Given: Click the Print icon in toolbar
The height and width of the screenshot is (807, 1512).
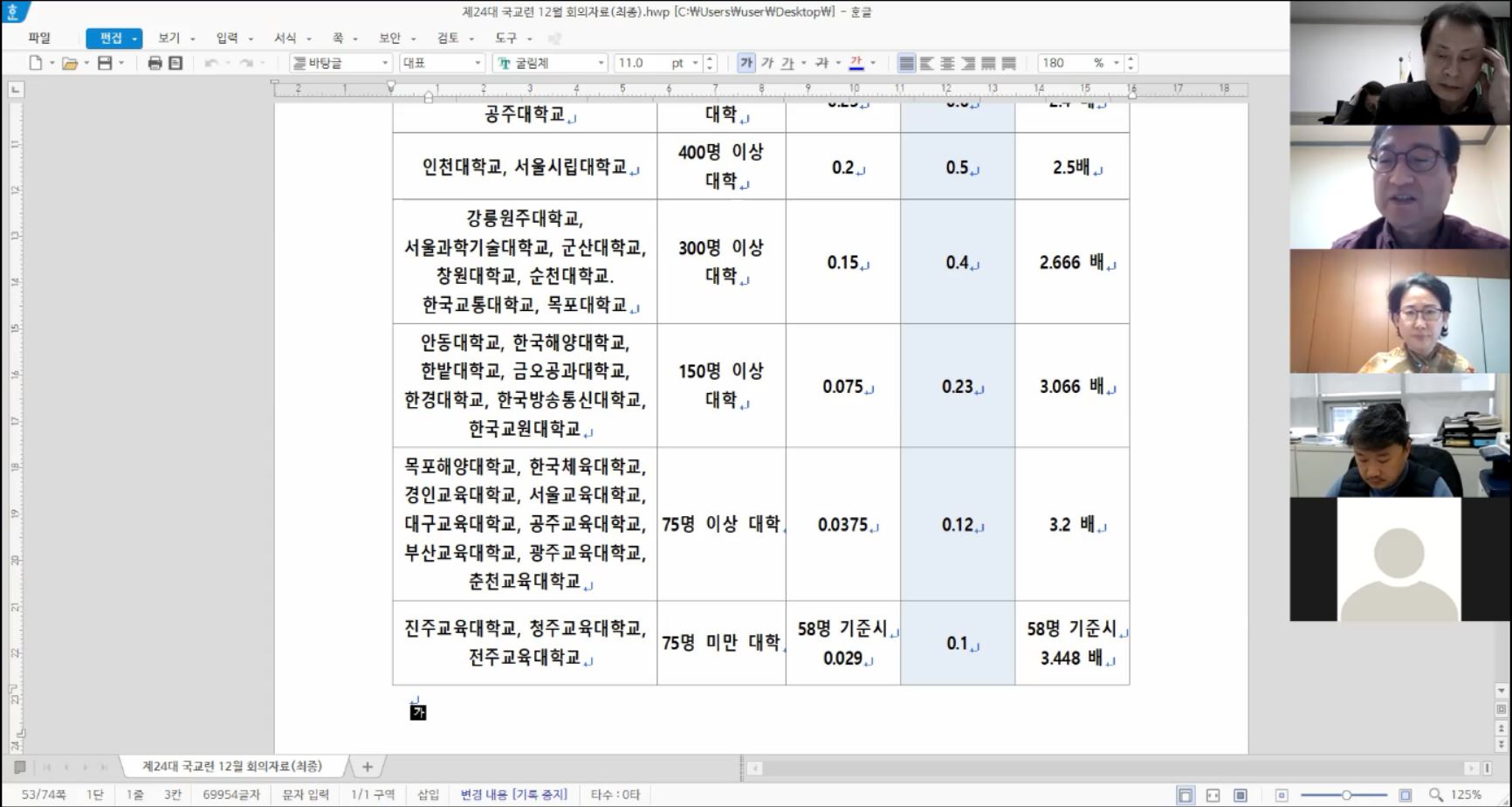Looking at the screenshot, I should coord(155,63).
